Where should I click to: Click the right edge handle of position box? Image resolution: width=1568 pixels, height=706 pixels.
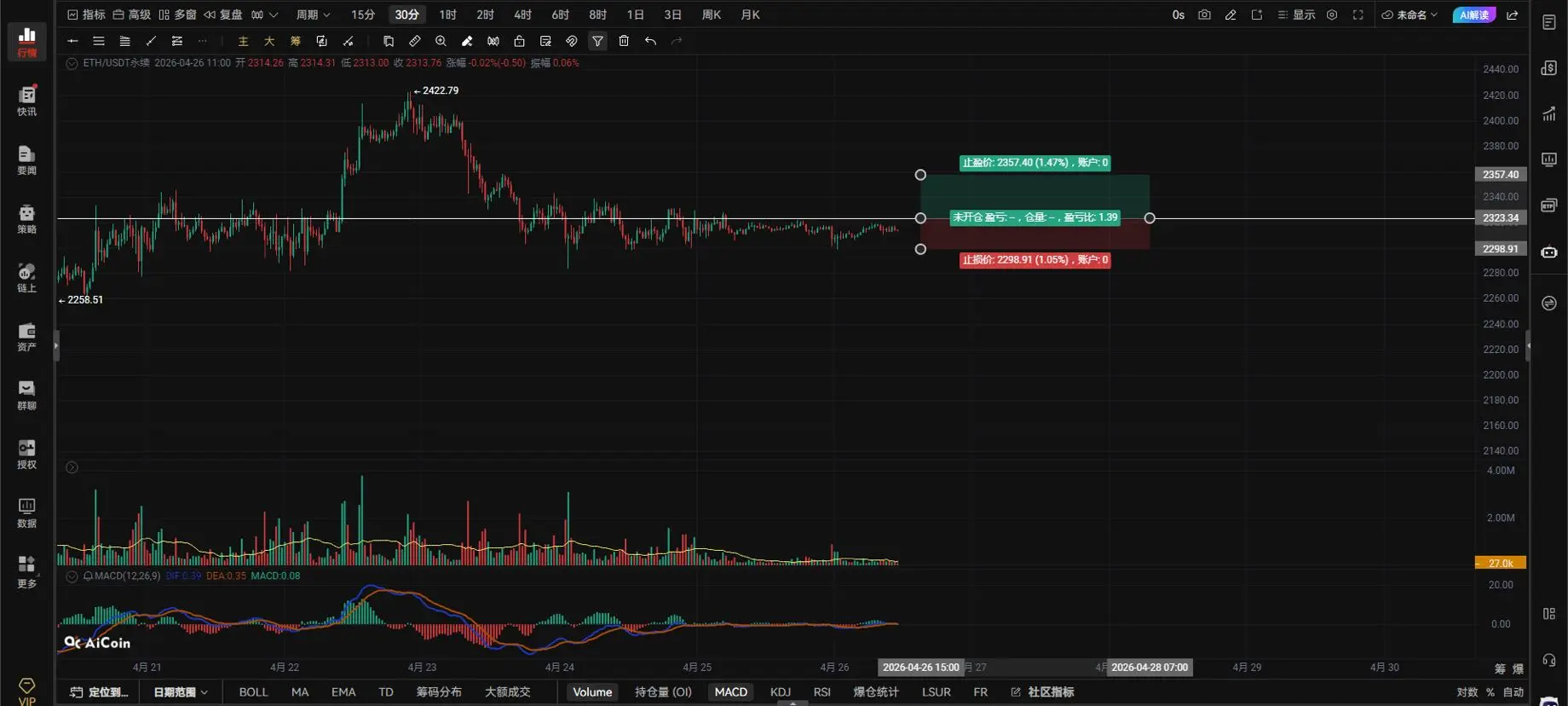click(x=1150, y=218)
